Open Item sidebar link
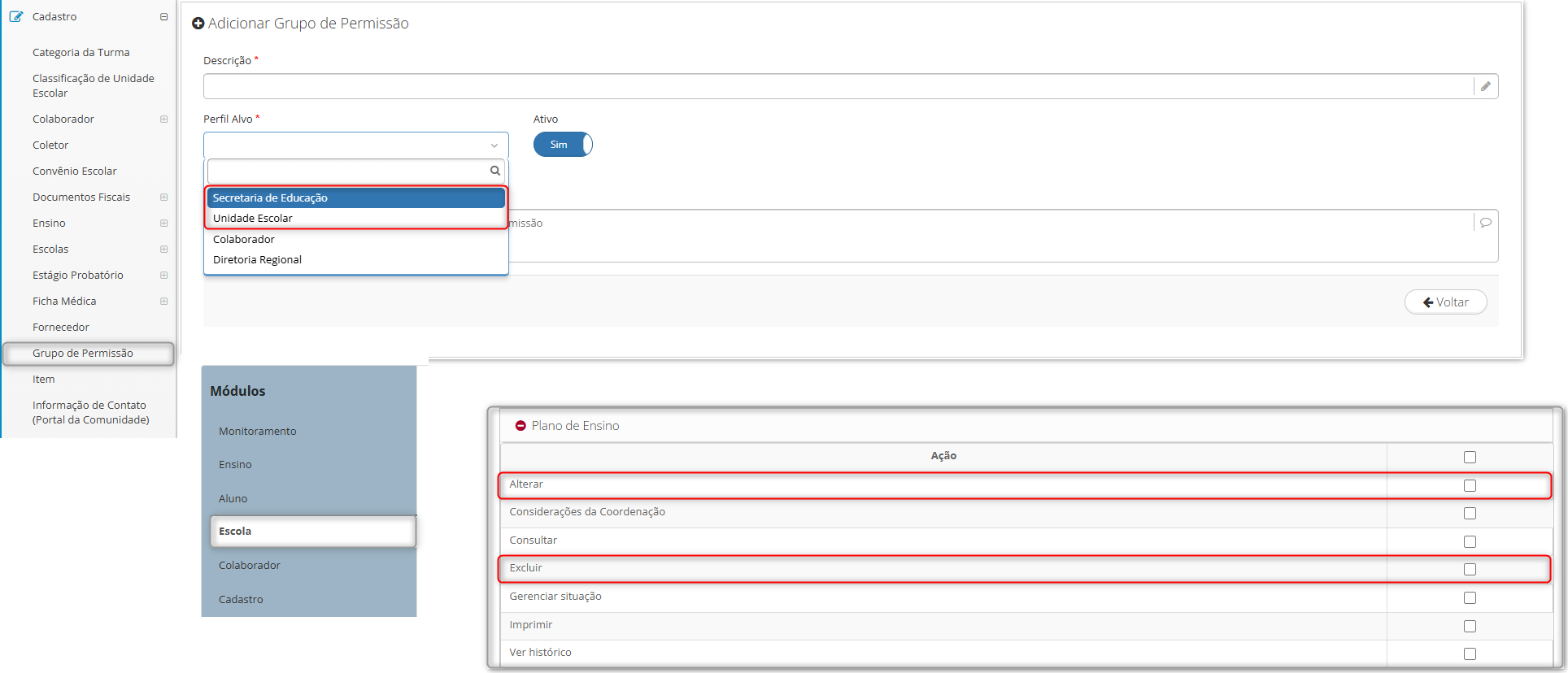This screenshot has height=673, width=1568. point(44,379)
